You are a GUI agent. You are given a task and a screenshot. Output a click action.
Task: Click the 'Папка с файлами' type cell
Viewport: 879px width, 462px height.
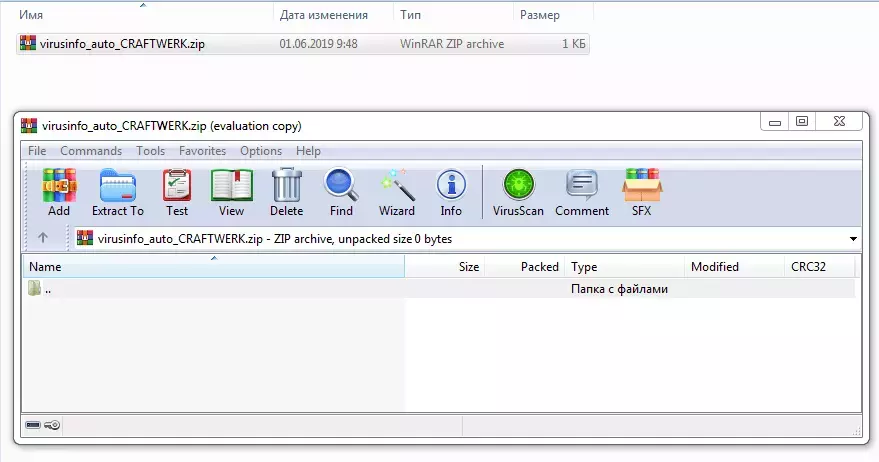click(619, 289)
